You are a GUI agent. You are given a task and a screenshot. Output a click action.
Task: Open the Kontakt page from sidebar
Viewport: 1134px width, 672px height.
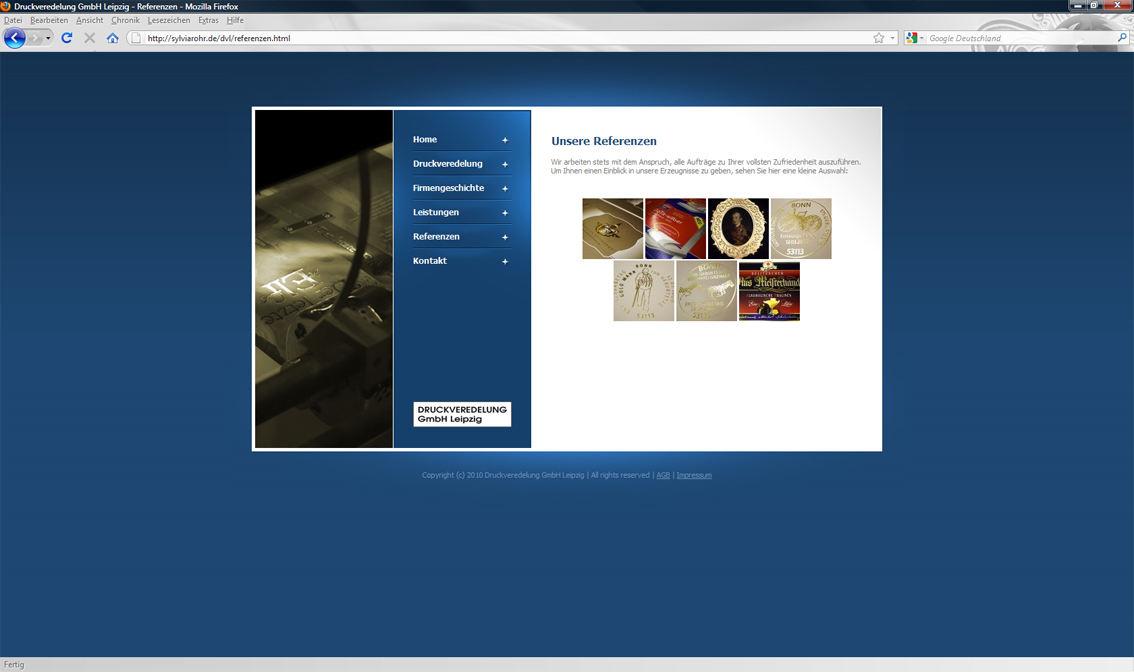pos(430,261)
